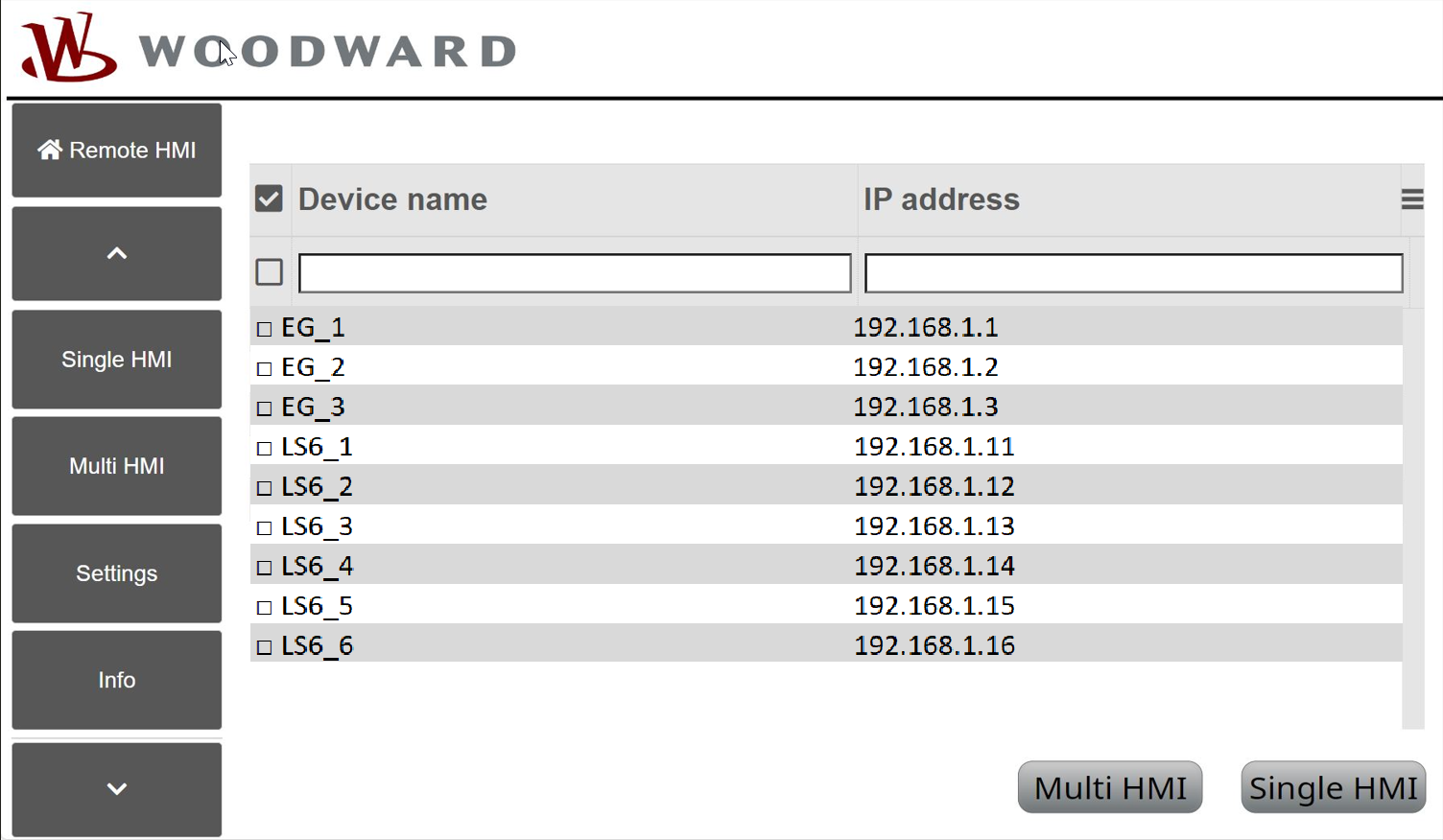Sort by the IP address column header
Screen dimensions: 1443x840
pos(941,199)
